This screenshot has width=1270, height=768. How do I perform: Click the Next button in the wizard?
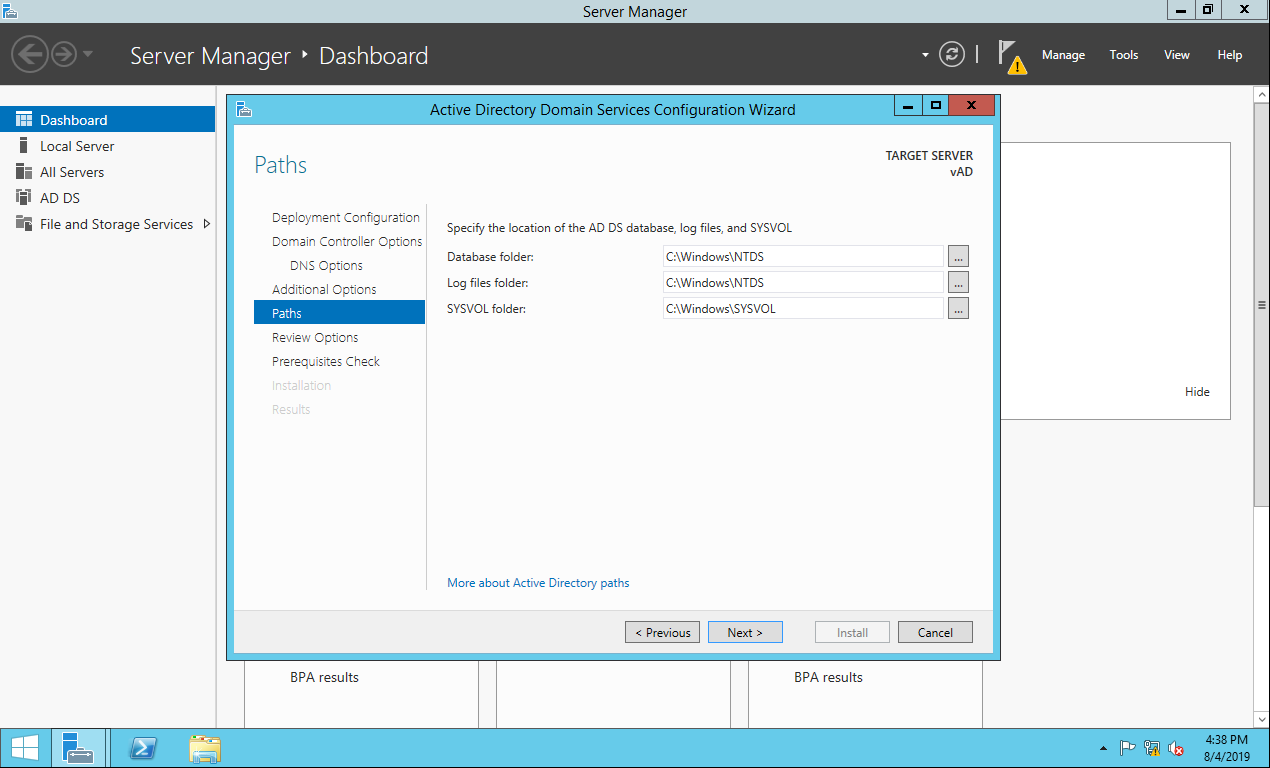pyautogui.click(x=745, y=632)
